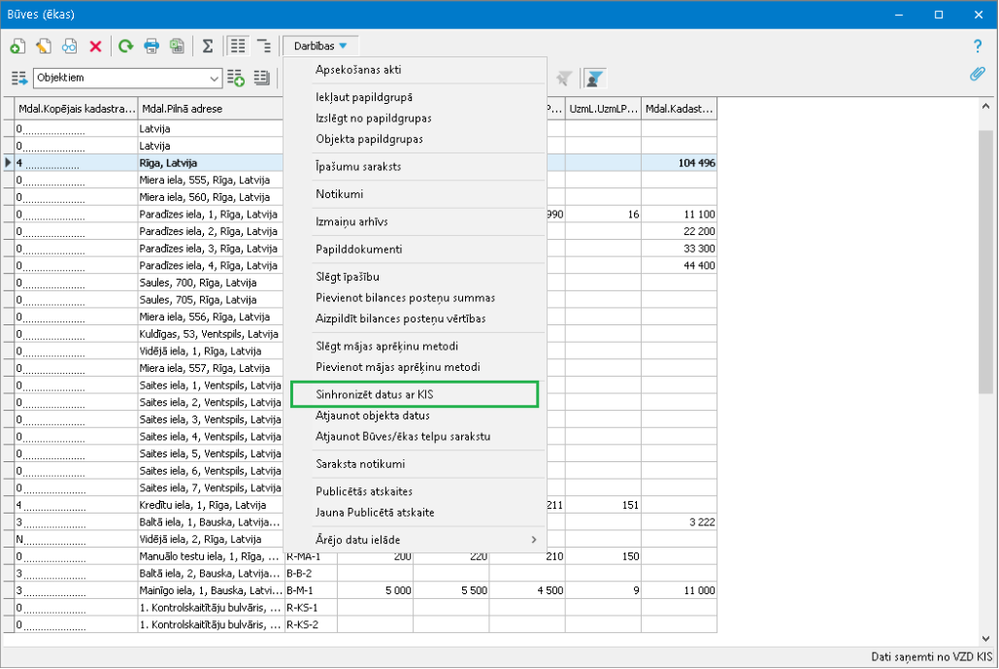Select Papilddokumenti menu item
This screenshot has height=669, width=999.
point(415,249)
